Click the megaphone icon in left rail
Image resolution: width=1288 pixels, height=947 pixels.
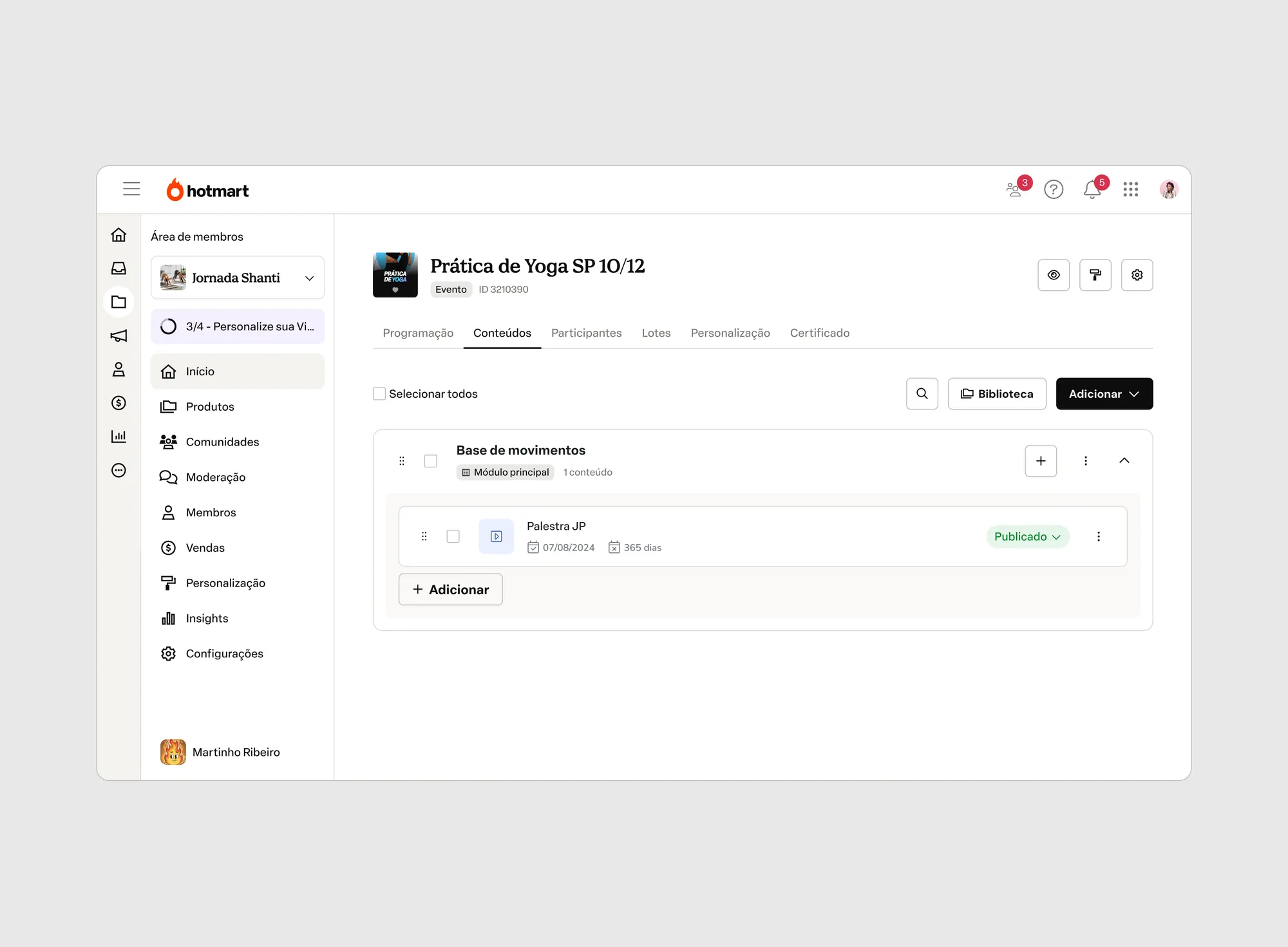[118, 336]
